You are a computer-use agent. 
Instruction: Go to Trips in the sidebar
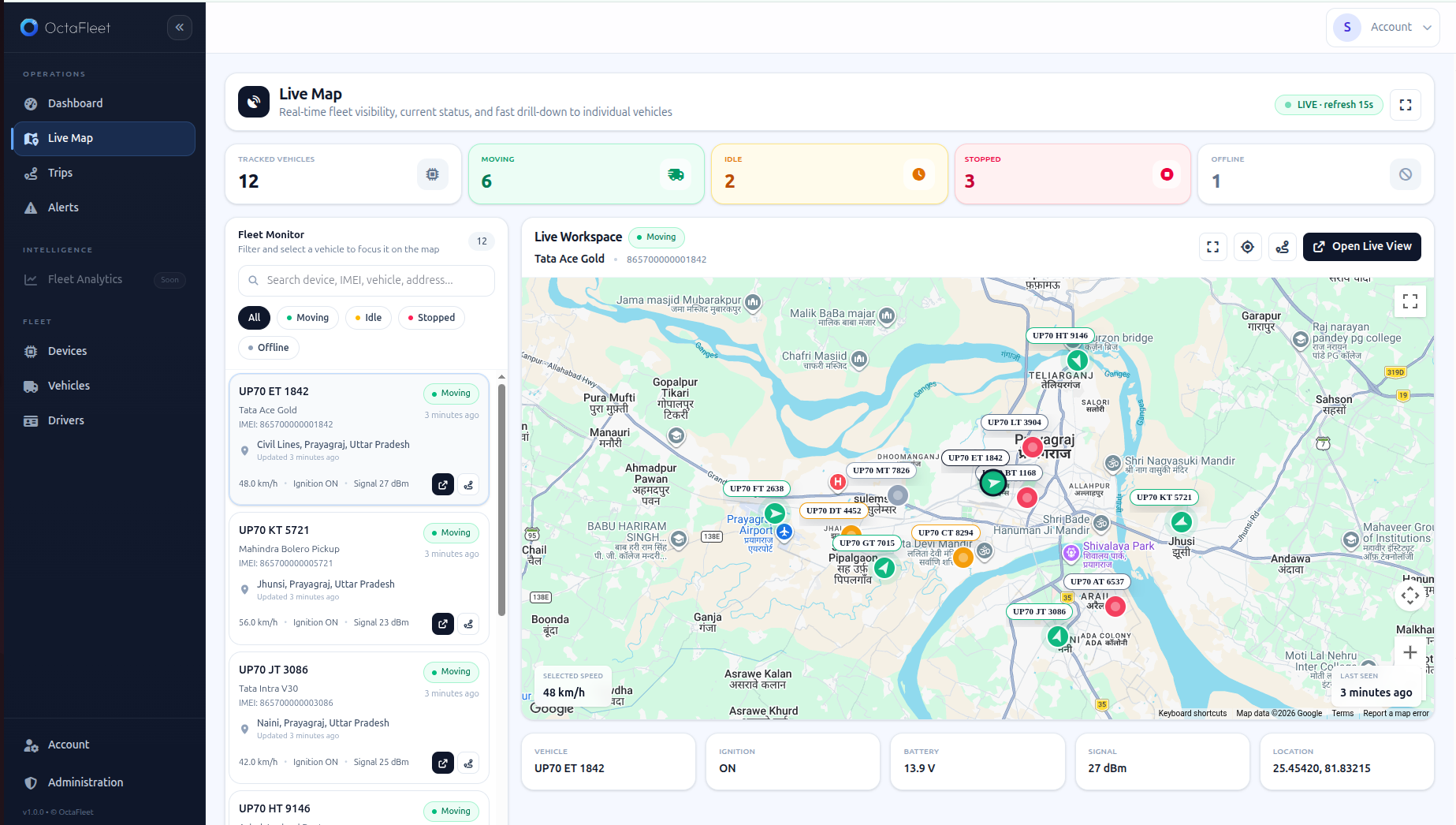103,173
